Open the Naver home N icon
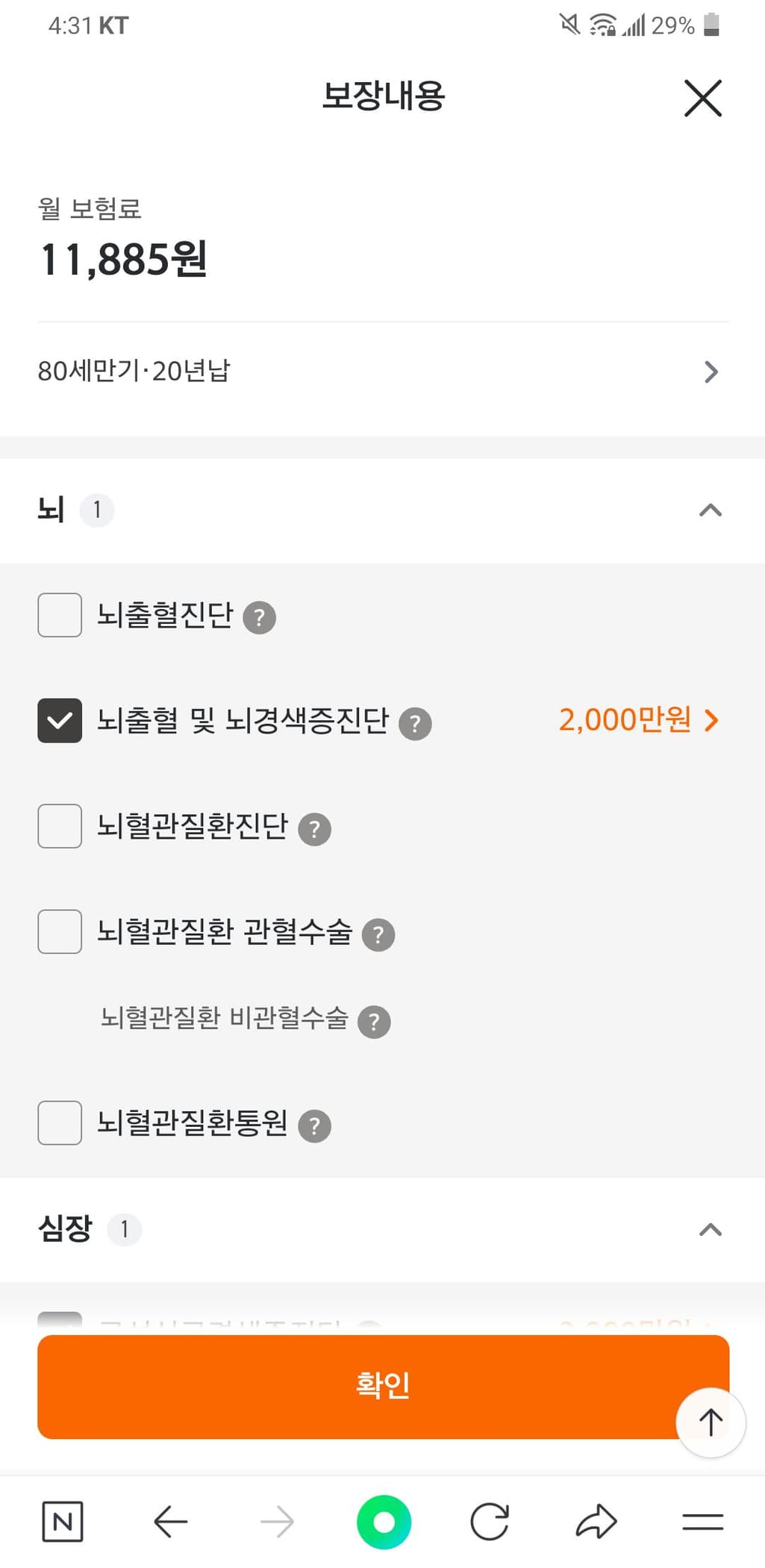 [x=63, y=1522]
